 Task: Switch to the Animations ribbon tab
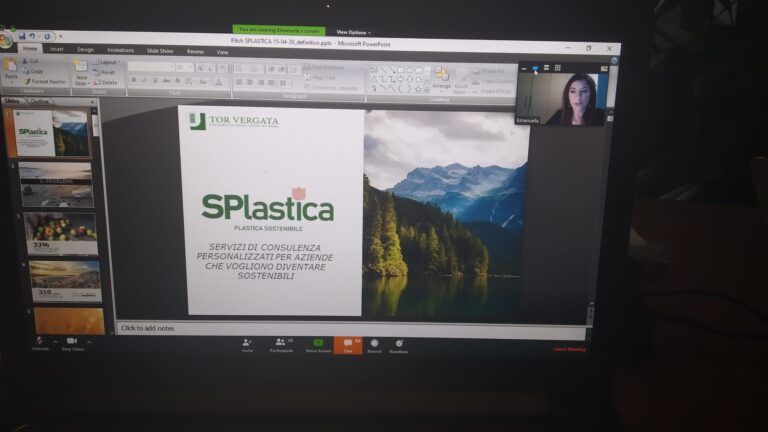(x=120, y=50)
